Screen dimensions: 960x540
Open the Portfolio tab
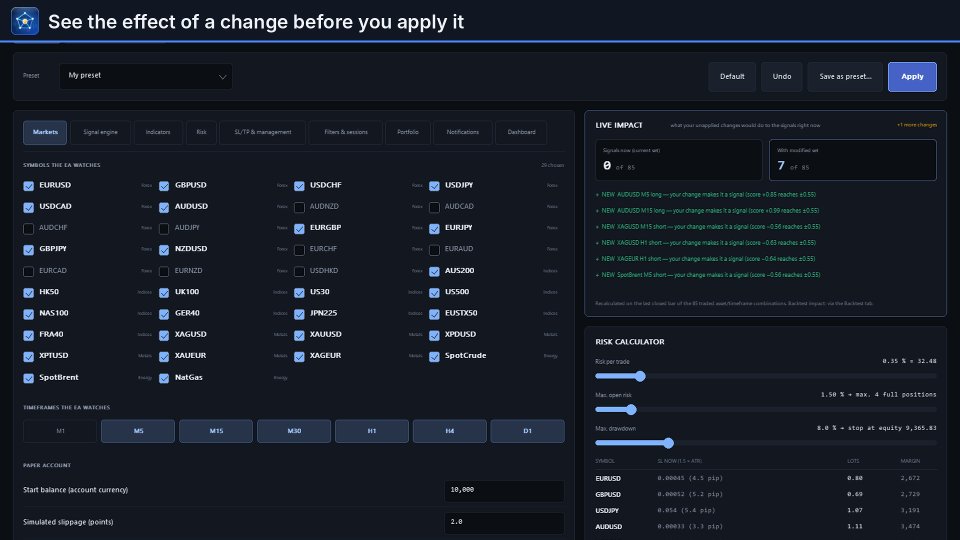(x=408, y=132)
